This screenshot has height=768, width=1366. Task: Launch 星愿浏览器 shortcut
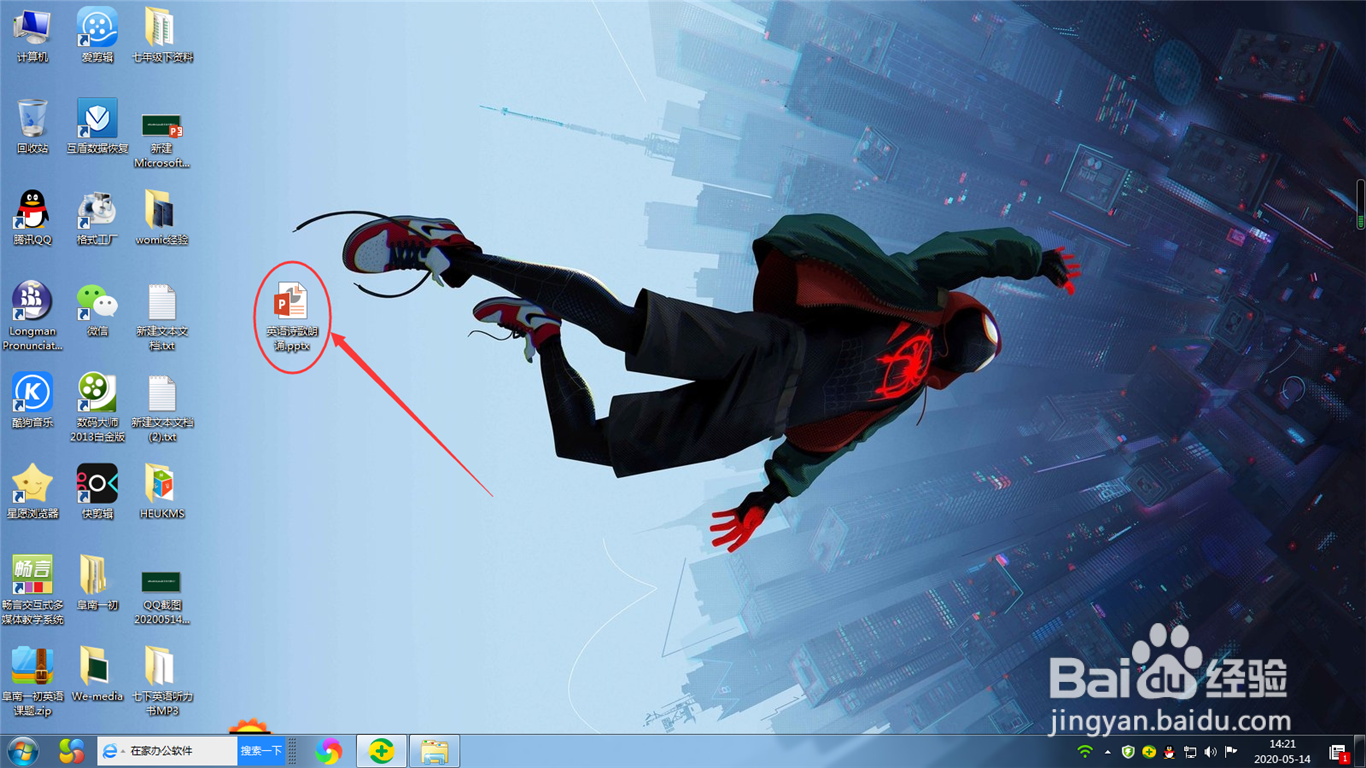pos(33,491)
